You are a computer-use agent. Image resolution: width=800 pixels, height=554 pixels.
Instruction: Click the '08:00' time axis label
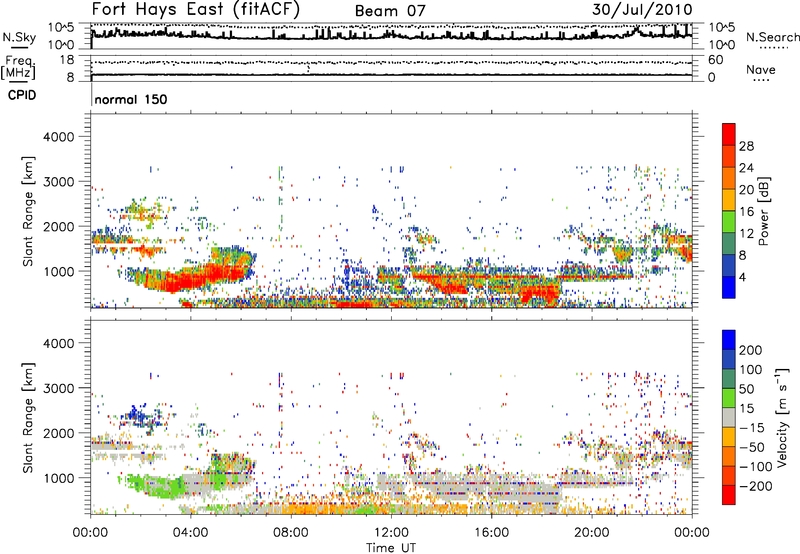290,533
